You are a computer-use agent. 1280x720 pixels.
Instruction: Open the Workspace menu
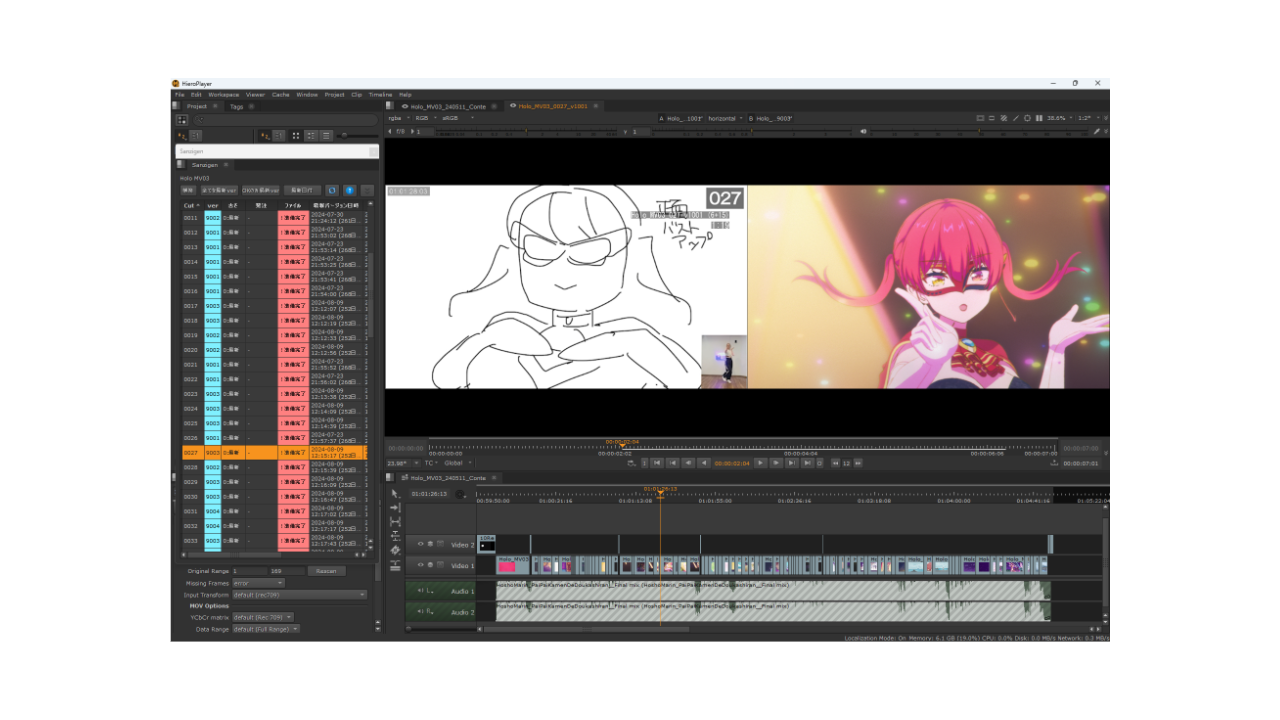[223, 95]
